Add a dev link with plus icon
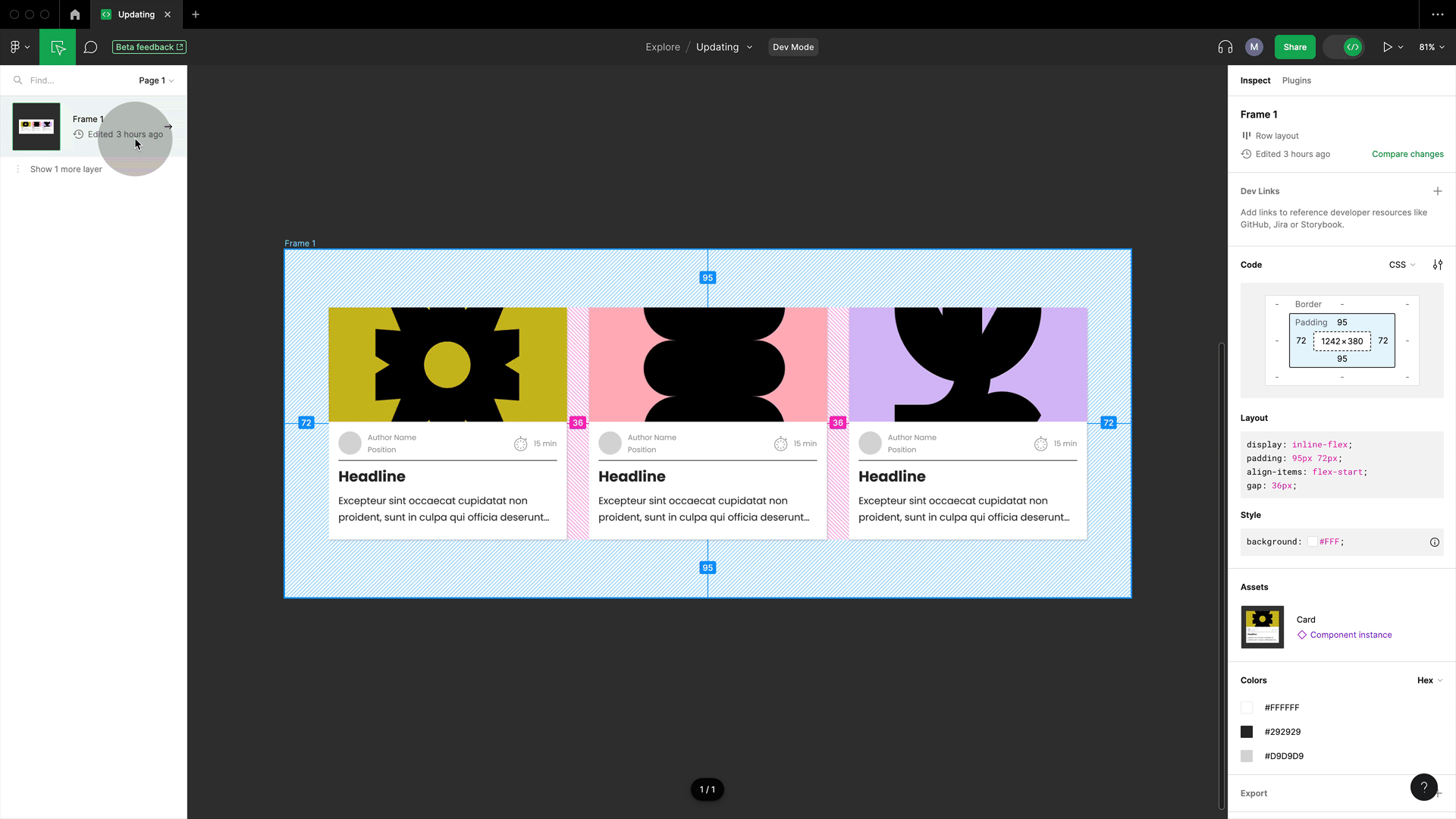 [x=1437, y=191]
